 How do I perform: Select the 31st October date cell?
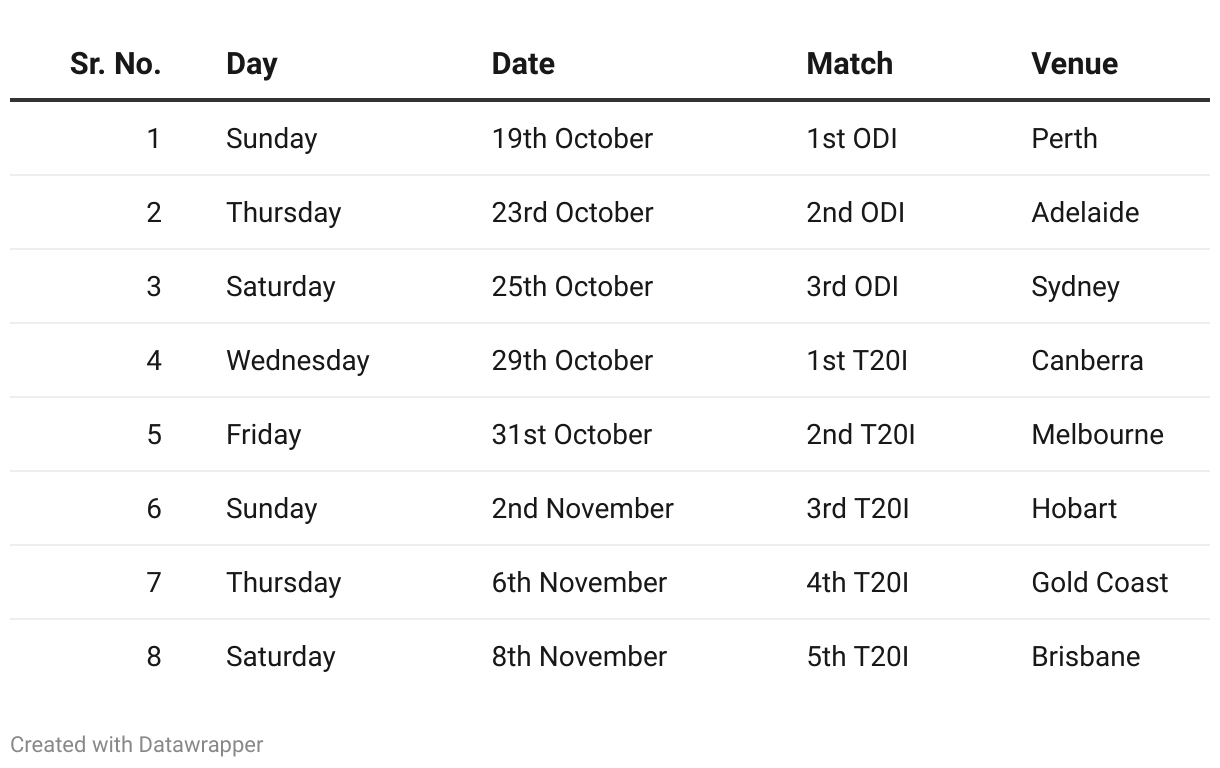(571, 434)
